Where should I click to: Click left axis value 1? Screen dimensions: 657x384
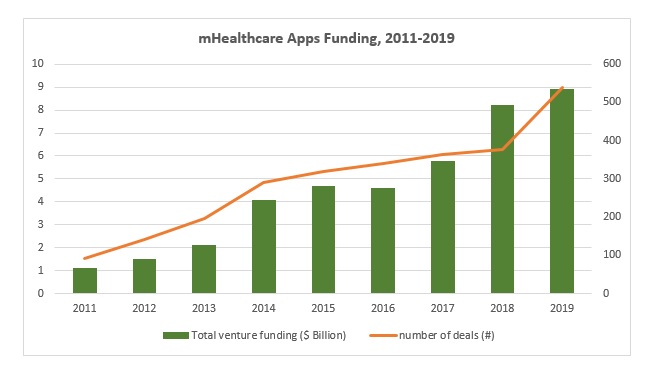coord(41,270)
